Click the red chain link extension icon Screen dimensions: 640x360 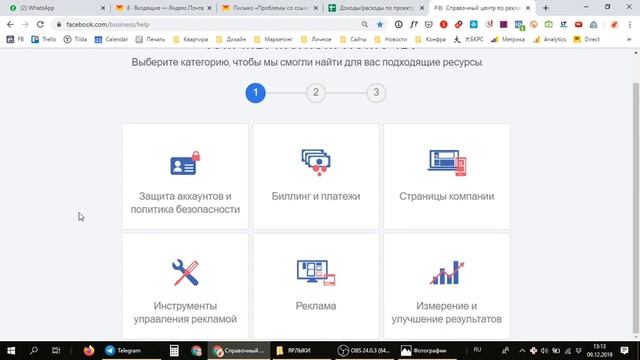(459, 24)
